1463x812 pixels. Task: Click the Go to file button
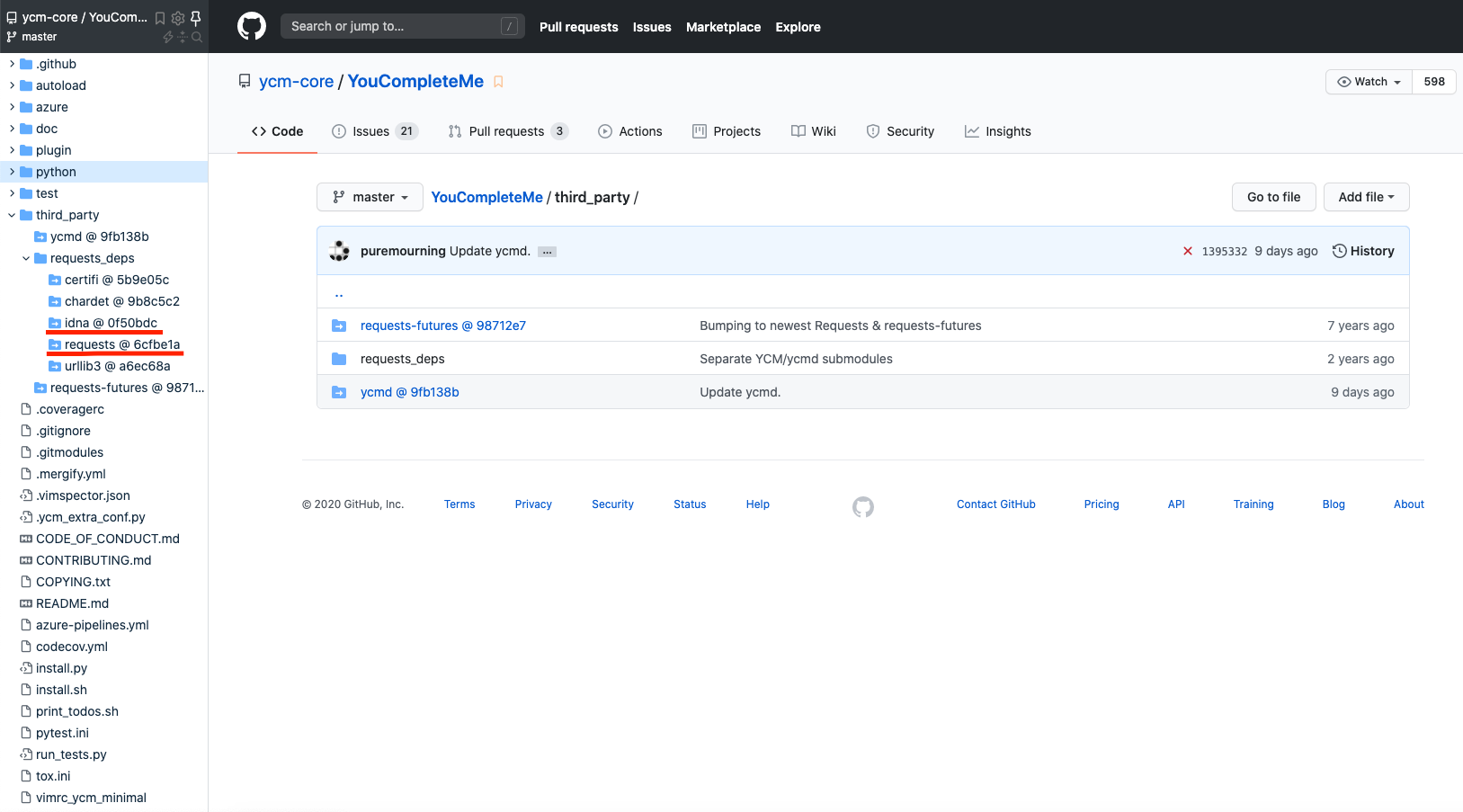pos(1273,197)
